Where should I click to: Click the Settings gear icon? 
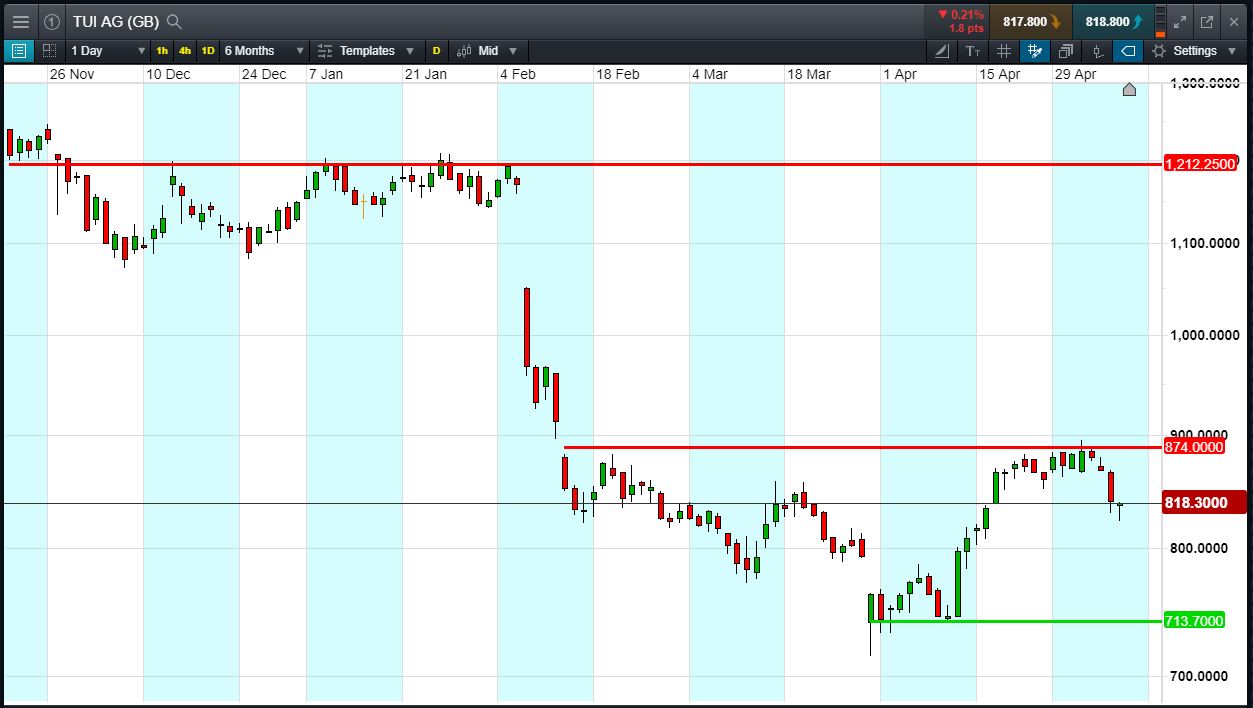[x=1160, y=50]
